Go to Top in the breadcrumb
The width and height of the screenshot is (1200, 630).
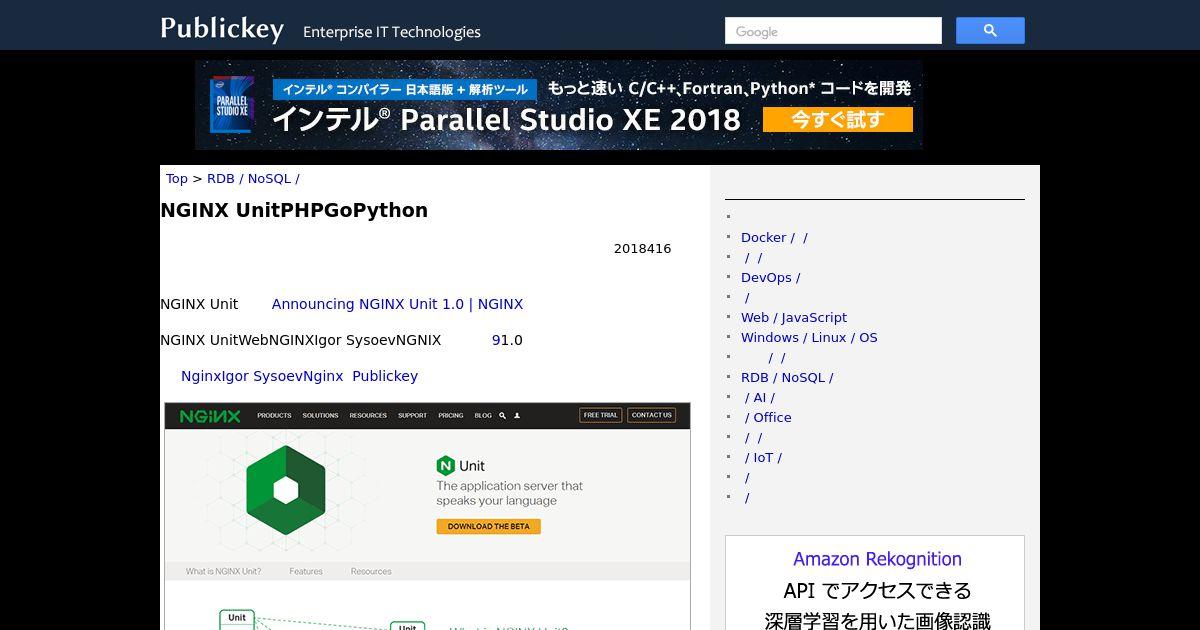(x=177, y=179)
